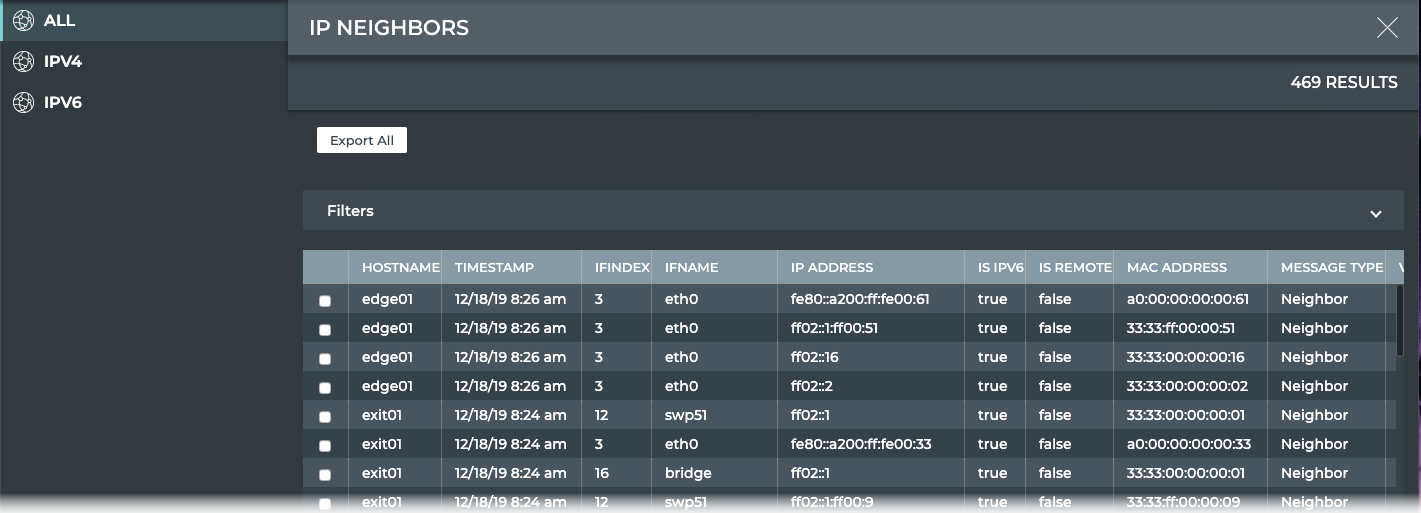Click the globe icon beside IPV4

(23, 62)
